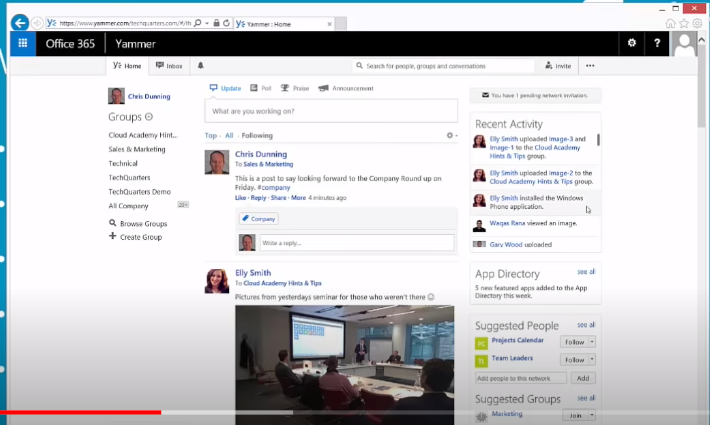Screen dimensions: 710x425
Task: Expand the Join dropdown for Marketing group
Action: (x=592, y=415)
